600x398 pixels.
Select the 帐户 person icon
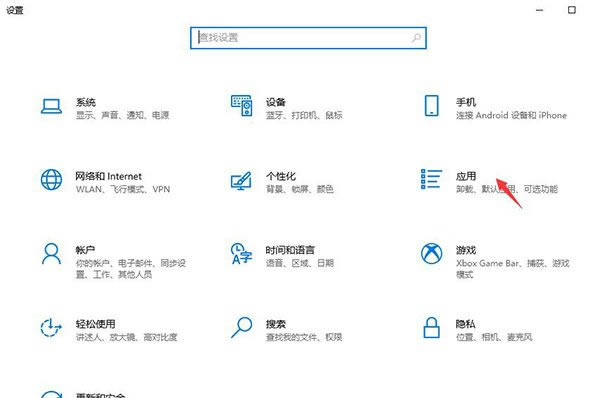[51, 253]
